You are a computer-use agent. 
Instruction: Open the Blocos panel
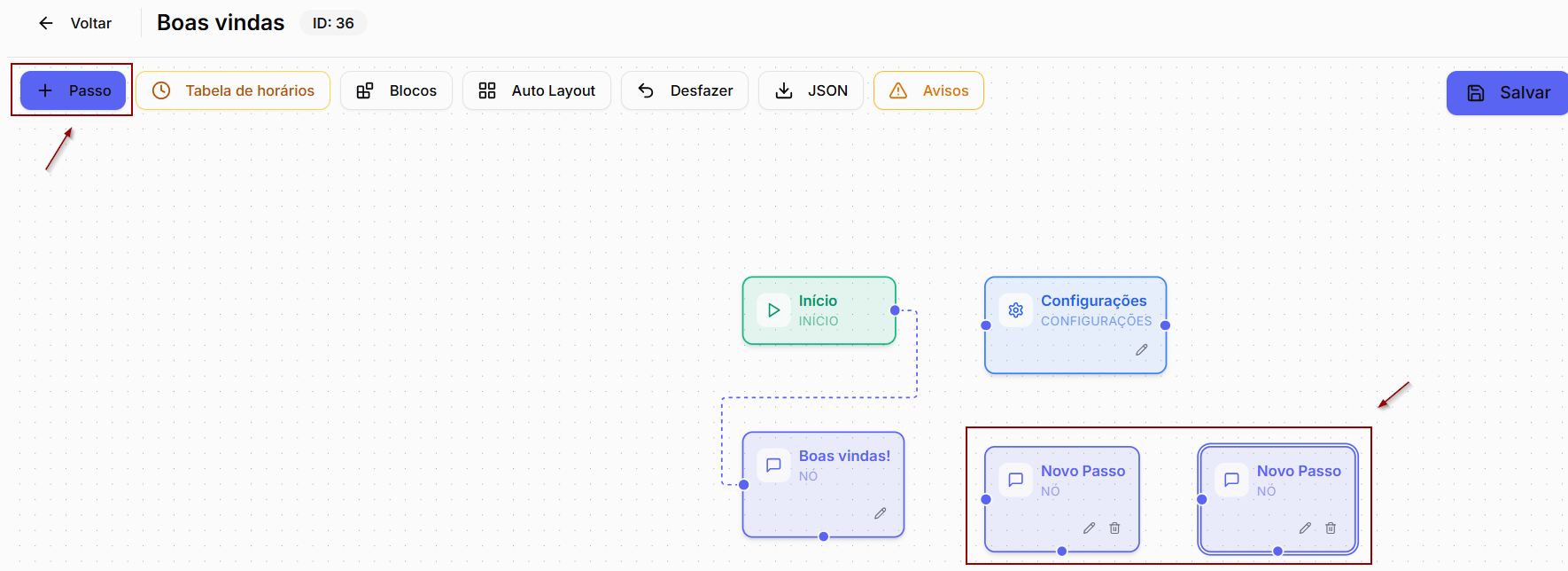(x=396, y=90)
